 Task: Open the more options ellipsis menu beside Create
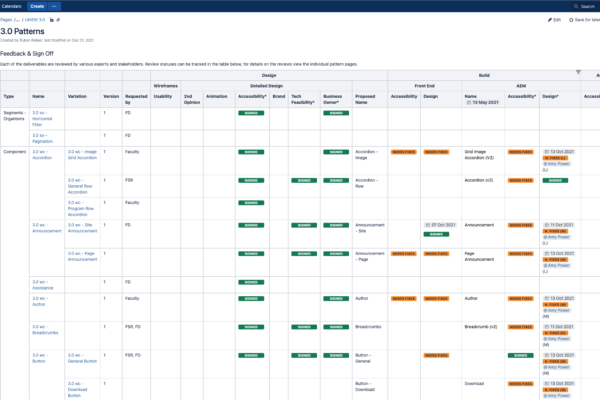54,6
